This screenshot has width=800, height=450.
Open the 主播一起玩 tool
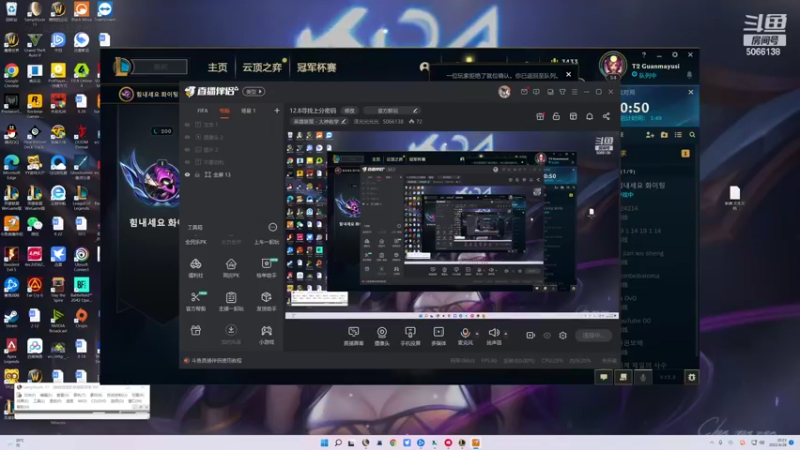tap(231, 301)
